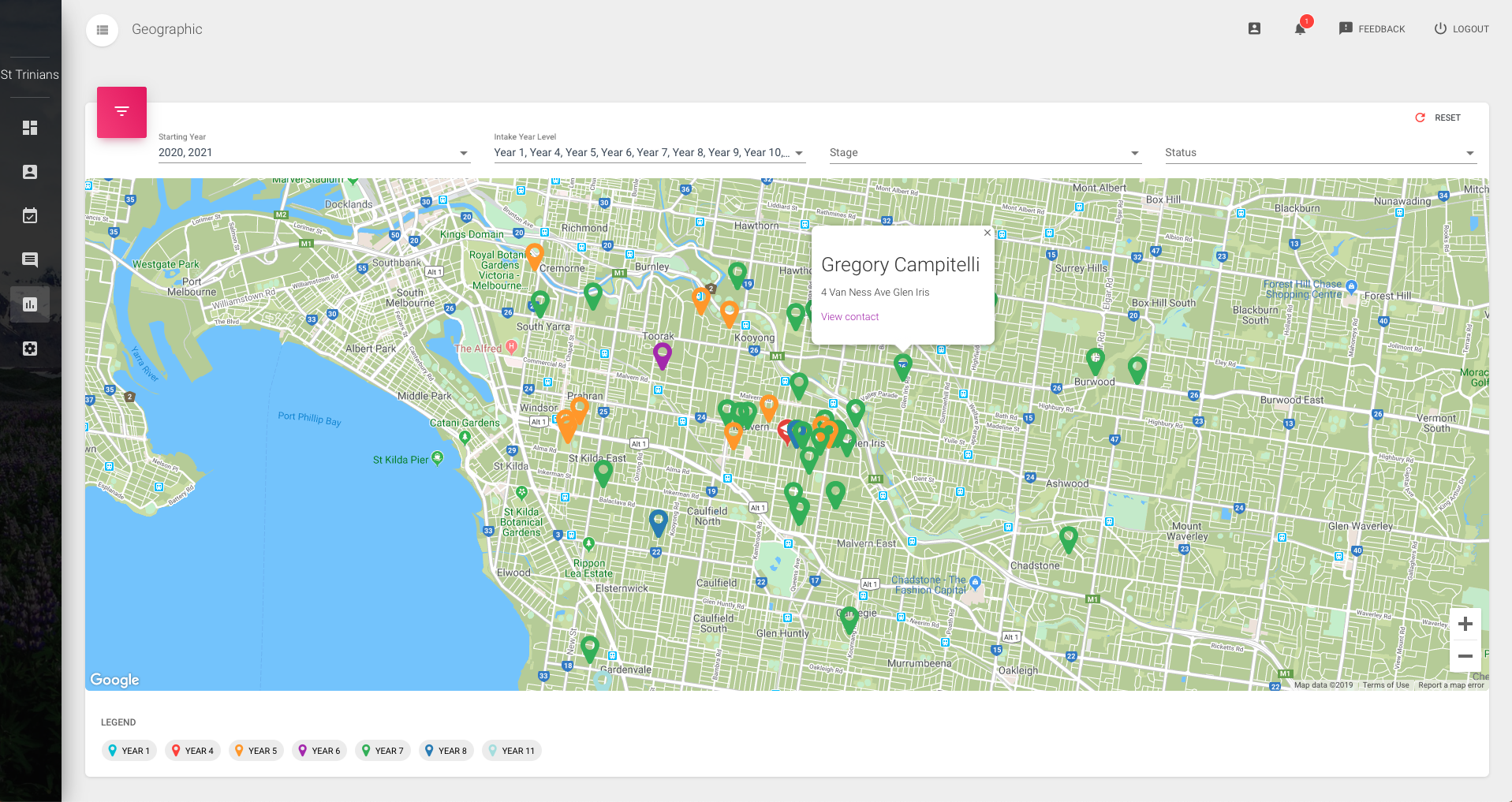Image resolution: width=1512 pixels, height=802 pixels.
Task: Select the blue pin near Caulfield North
Action: pyautogui.click(x=659, y=523)
